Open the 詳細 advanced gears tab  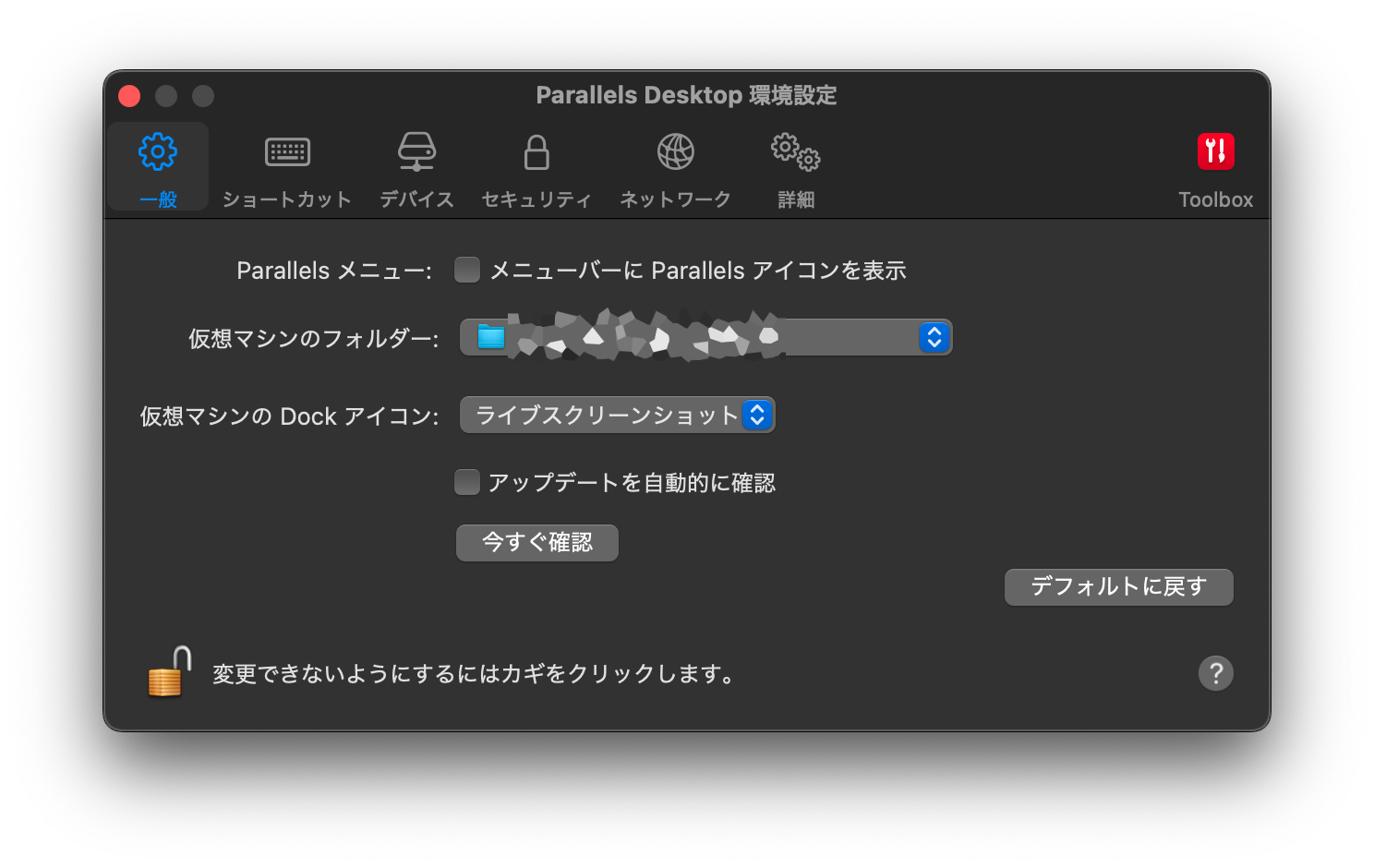pyautogui.click(x=796, y=169)
